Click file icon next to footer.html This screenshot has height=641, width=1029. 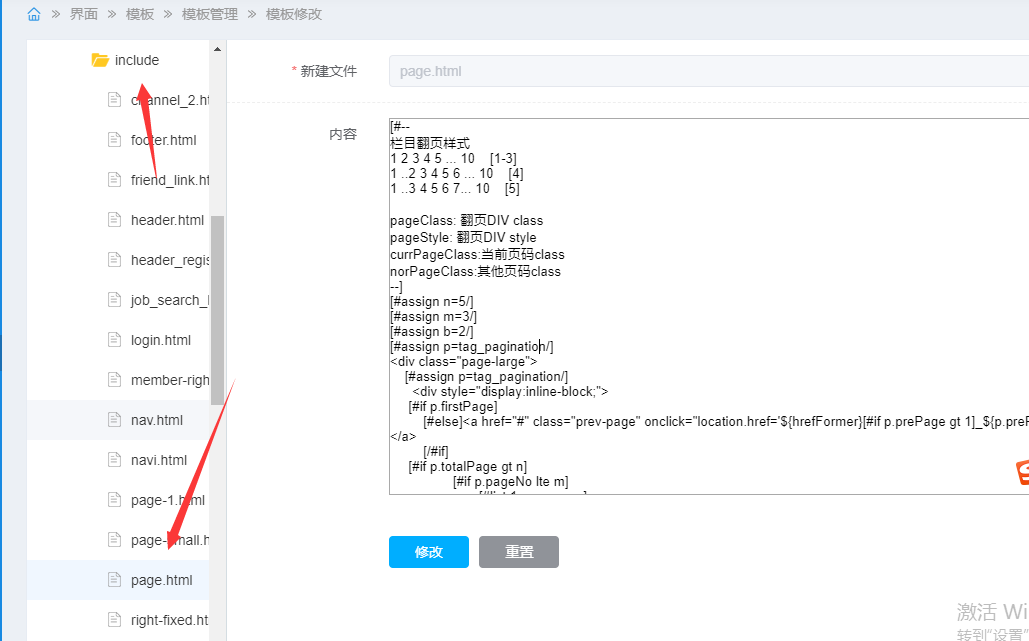point(114,140)
